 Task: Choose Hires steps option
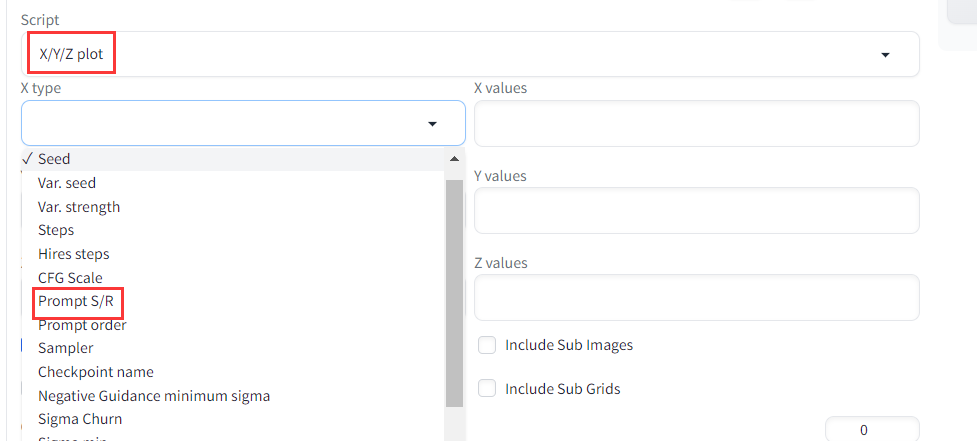[74, 254]
